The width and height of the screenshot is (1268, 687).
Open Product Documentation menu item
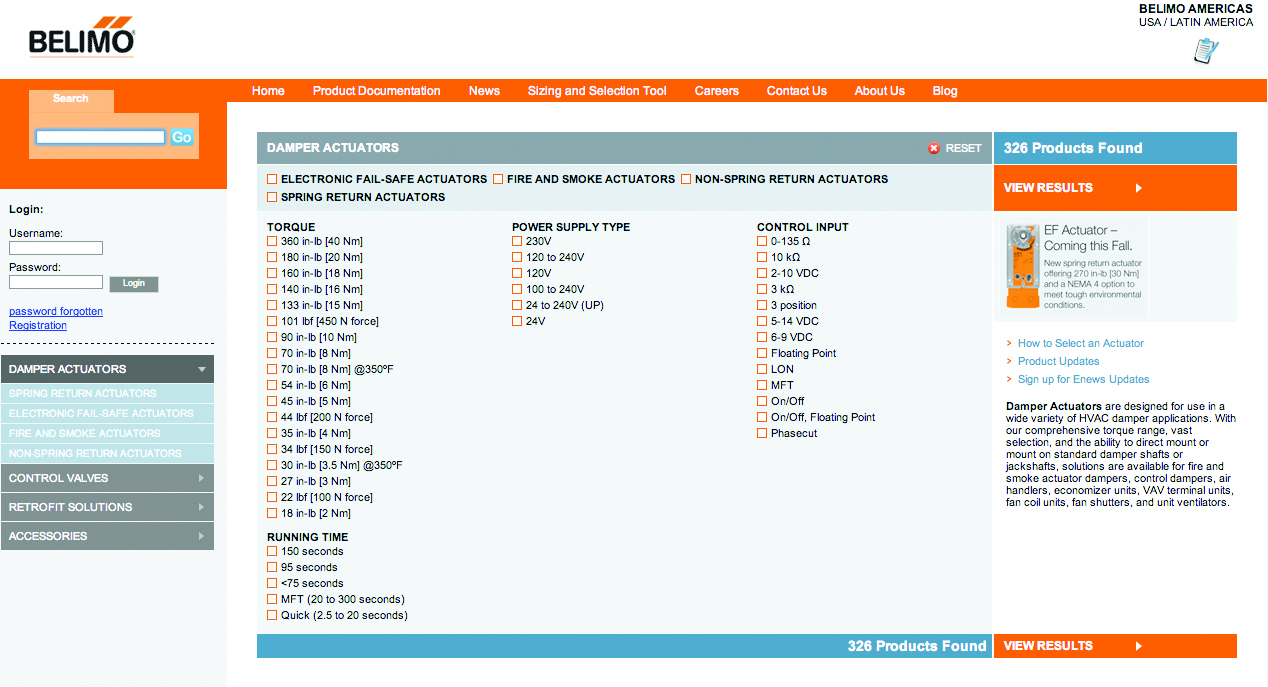[376, 91]
